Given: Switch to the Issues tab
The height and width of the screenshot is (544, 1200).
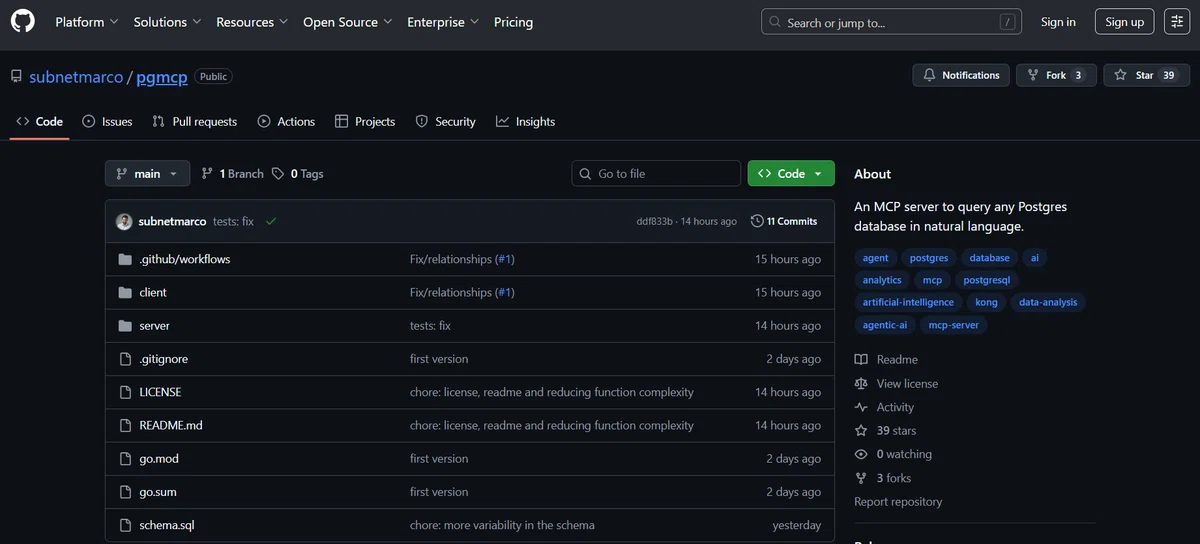Looking at the screenshot, I should [107, 121].
